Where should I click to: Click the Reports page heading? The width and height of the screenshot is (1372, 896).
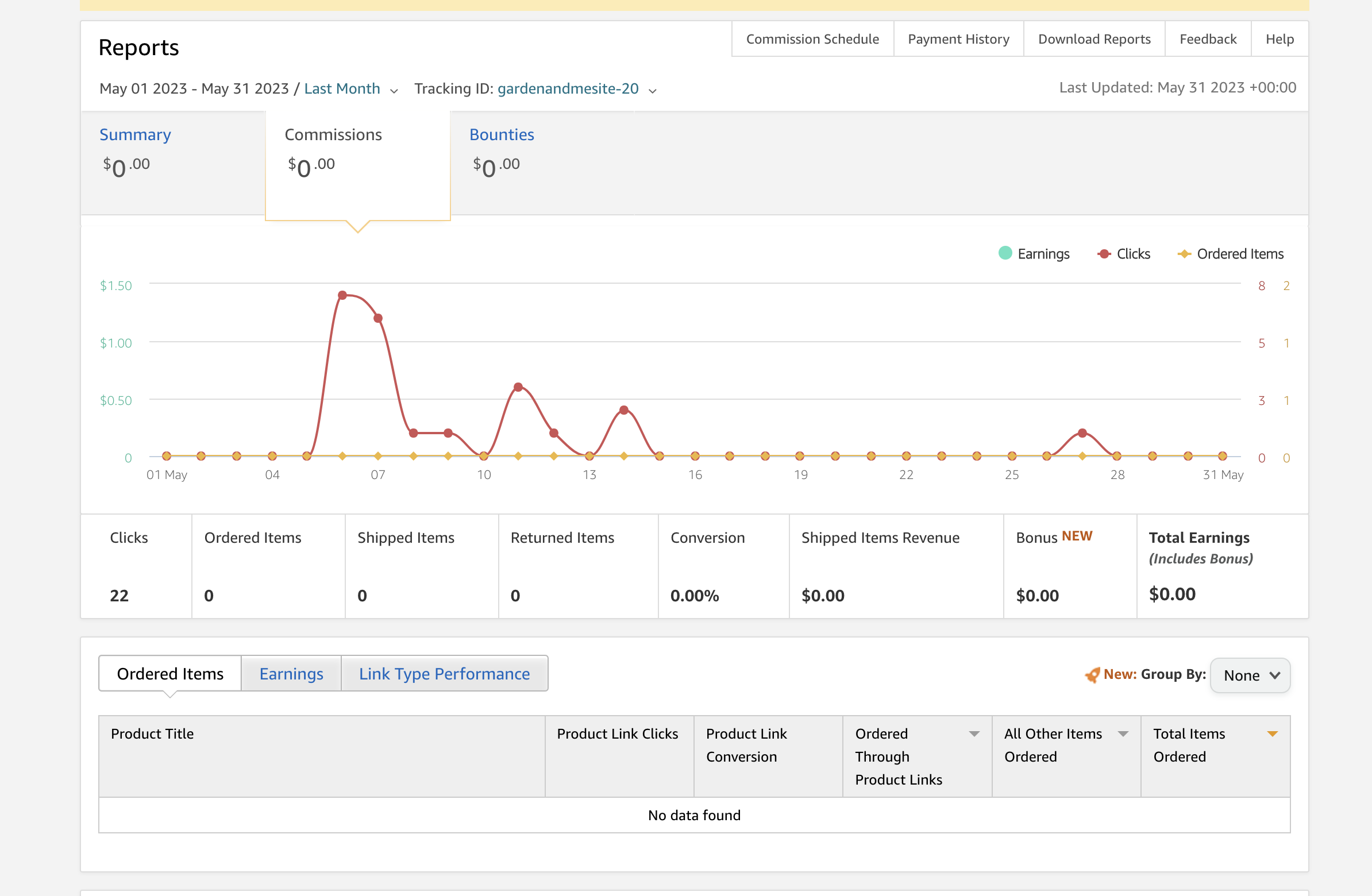click(x=138, y=47)
